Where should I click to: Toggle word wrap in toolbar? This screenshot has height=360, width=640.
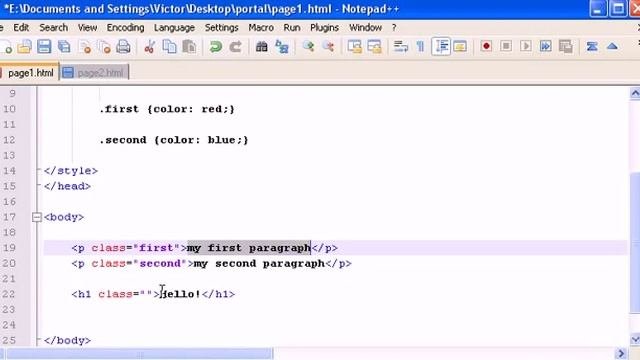coord(400,47)
